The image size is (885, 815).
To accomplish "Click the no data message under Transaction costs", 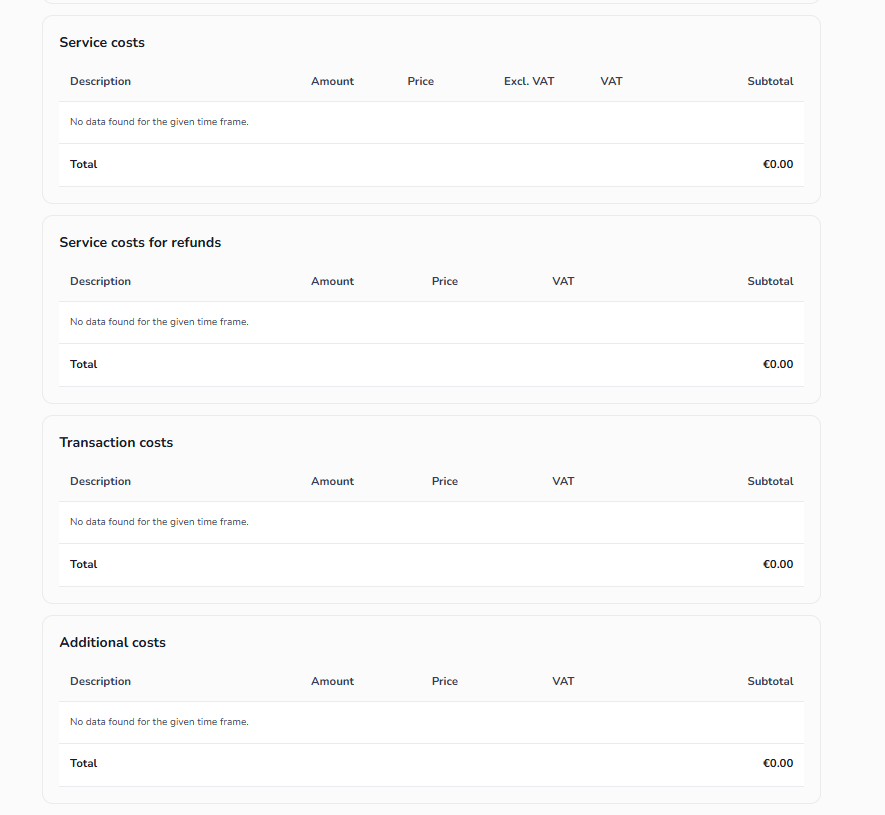I will tap(159, 522).
